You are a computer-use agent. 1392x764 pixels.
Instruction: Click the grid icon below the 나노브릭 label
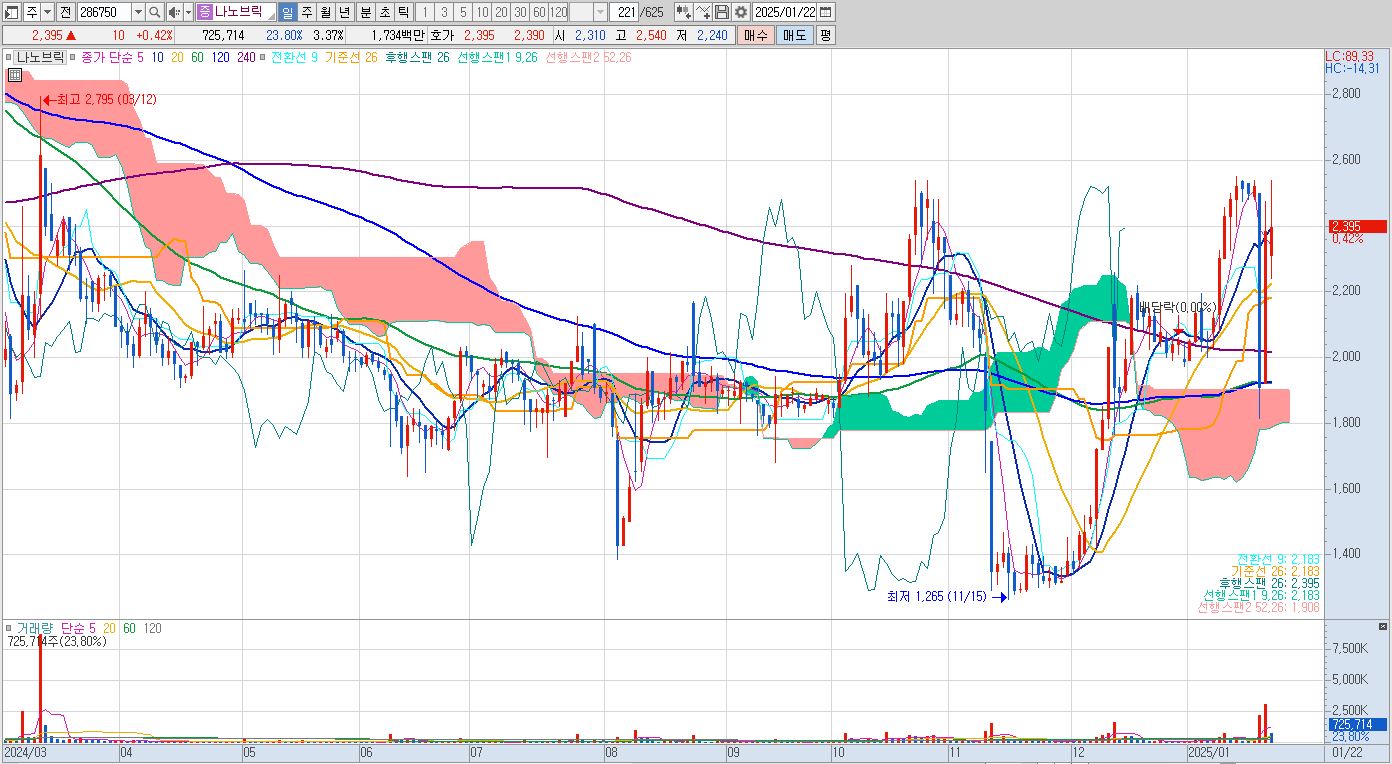pyautogui.click(x=15, y=74)
